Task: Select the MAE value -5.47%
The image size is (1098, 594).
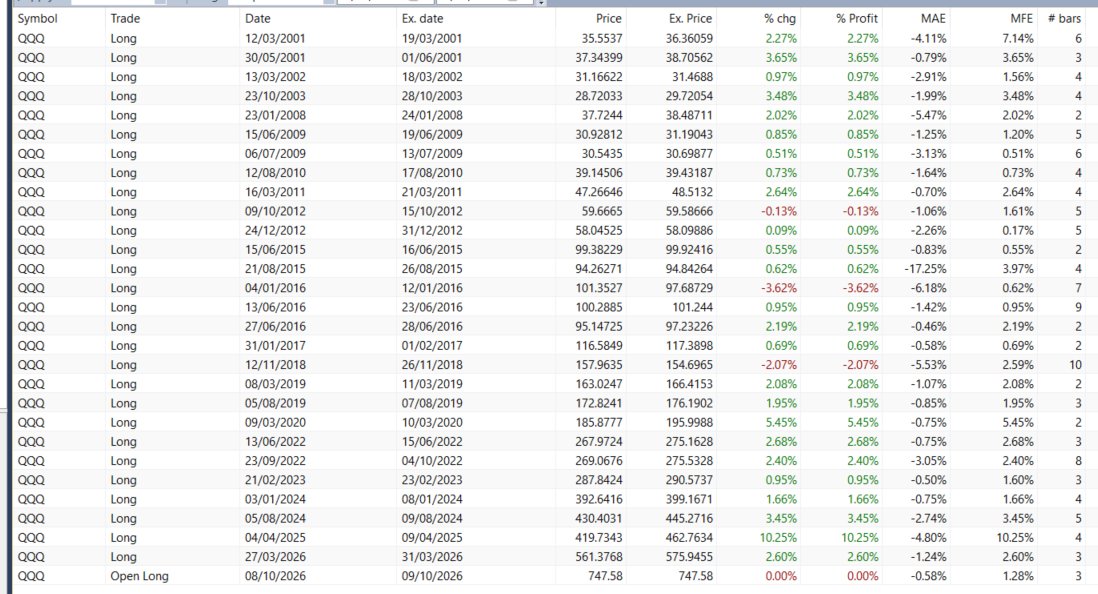Action: point(929,115)
